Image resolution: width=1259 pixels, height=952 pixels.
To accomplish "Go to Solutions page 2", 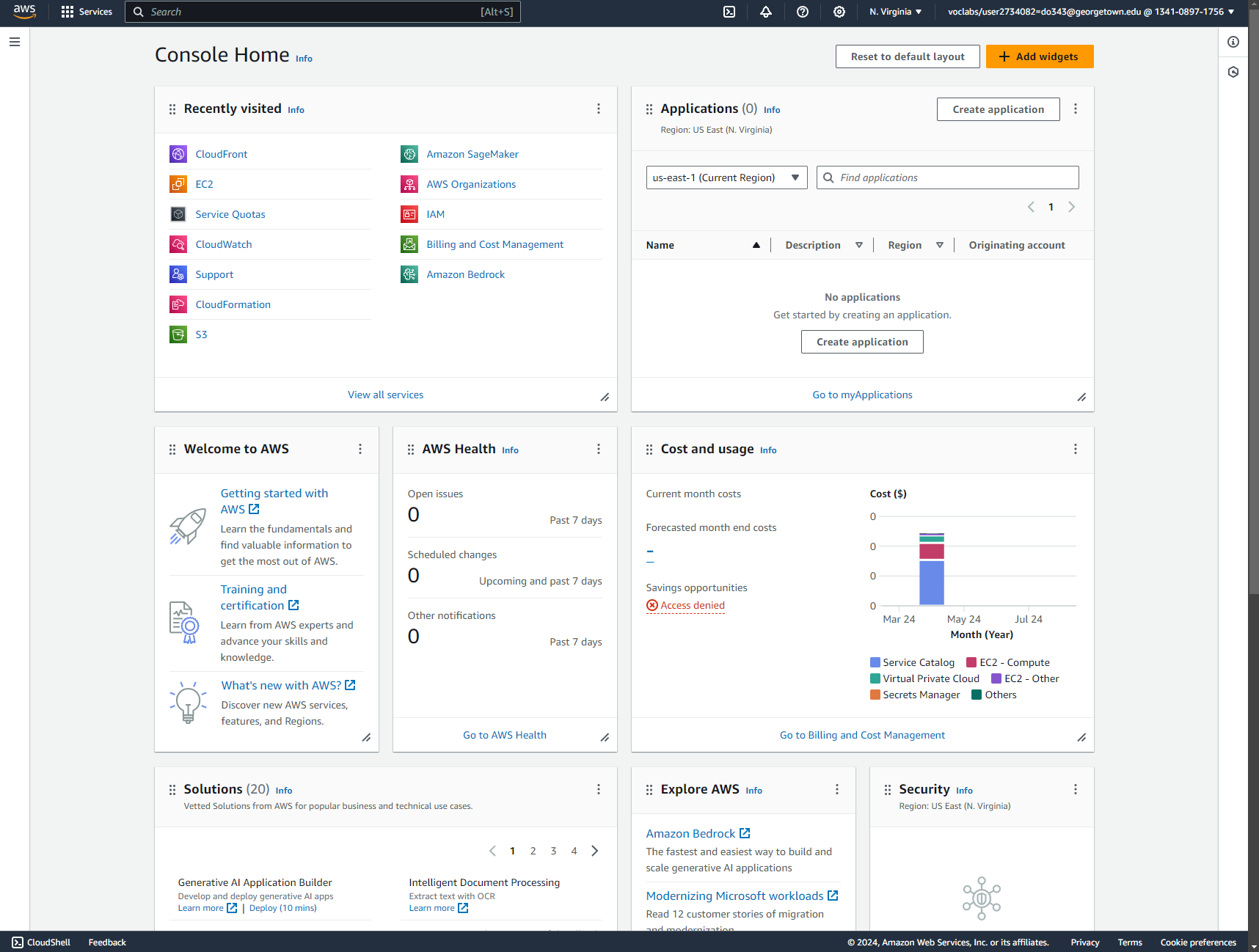I will [533, 851].
